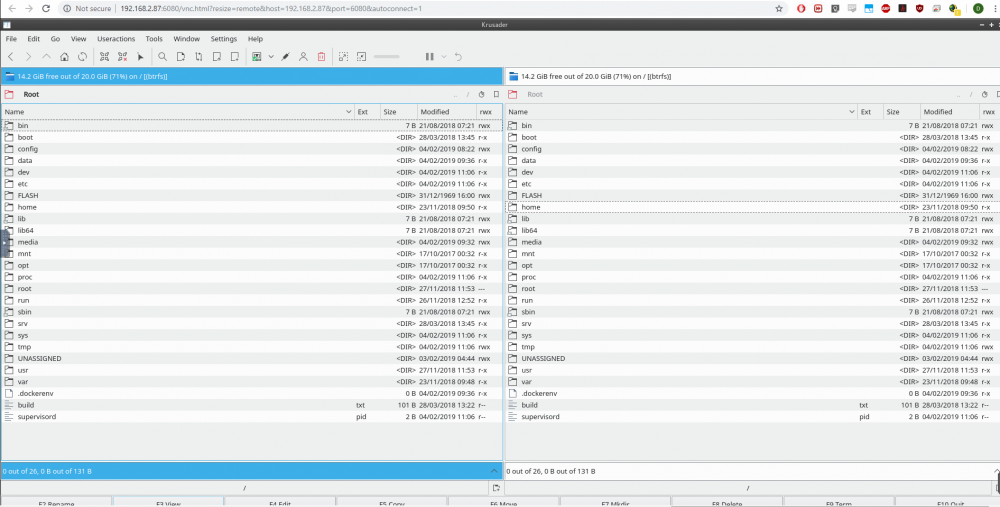Click the pen/plug connection toolbar icon

pyautogui.click(x=285, y=57)
